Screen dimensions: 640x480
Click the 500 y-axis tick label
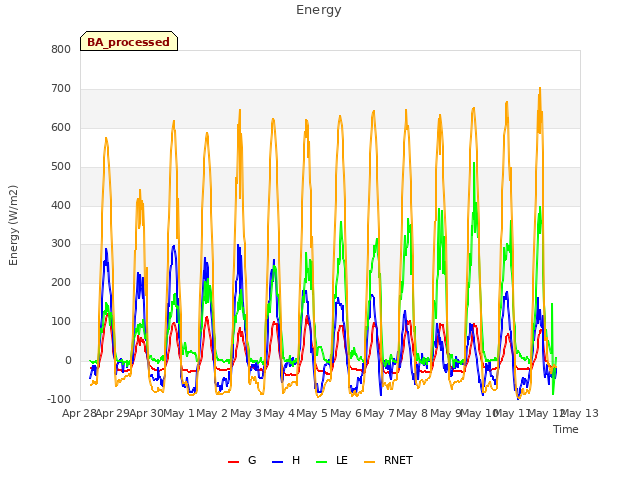tap(61, 167)
